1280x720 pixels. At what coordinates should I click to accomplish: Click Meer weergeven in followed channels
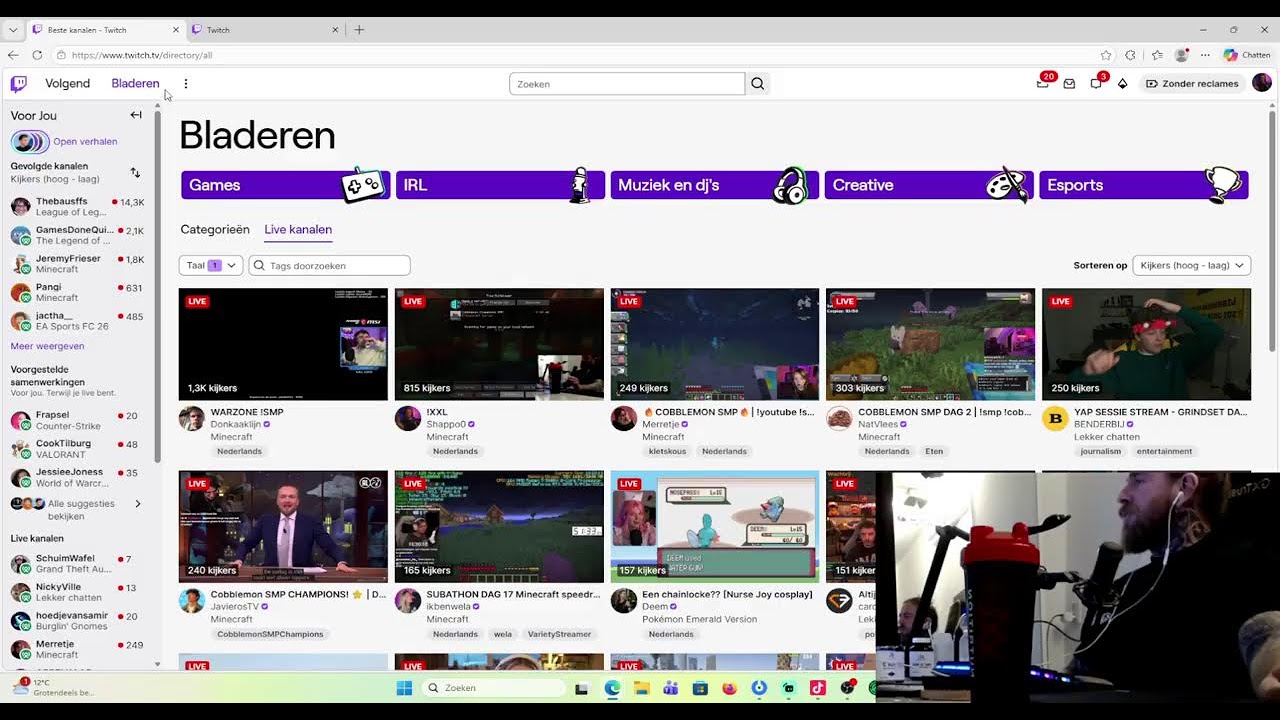[47, 346]
